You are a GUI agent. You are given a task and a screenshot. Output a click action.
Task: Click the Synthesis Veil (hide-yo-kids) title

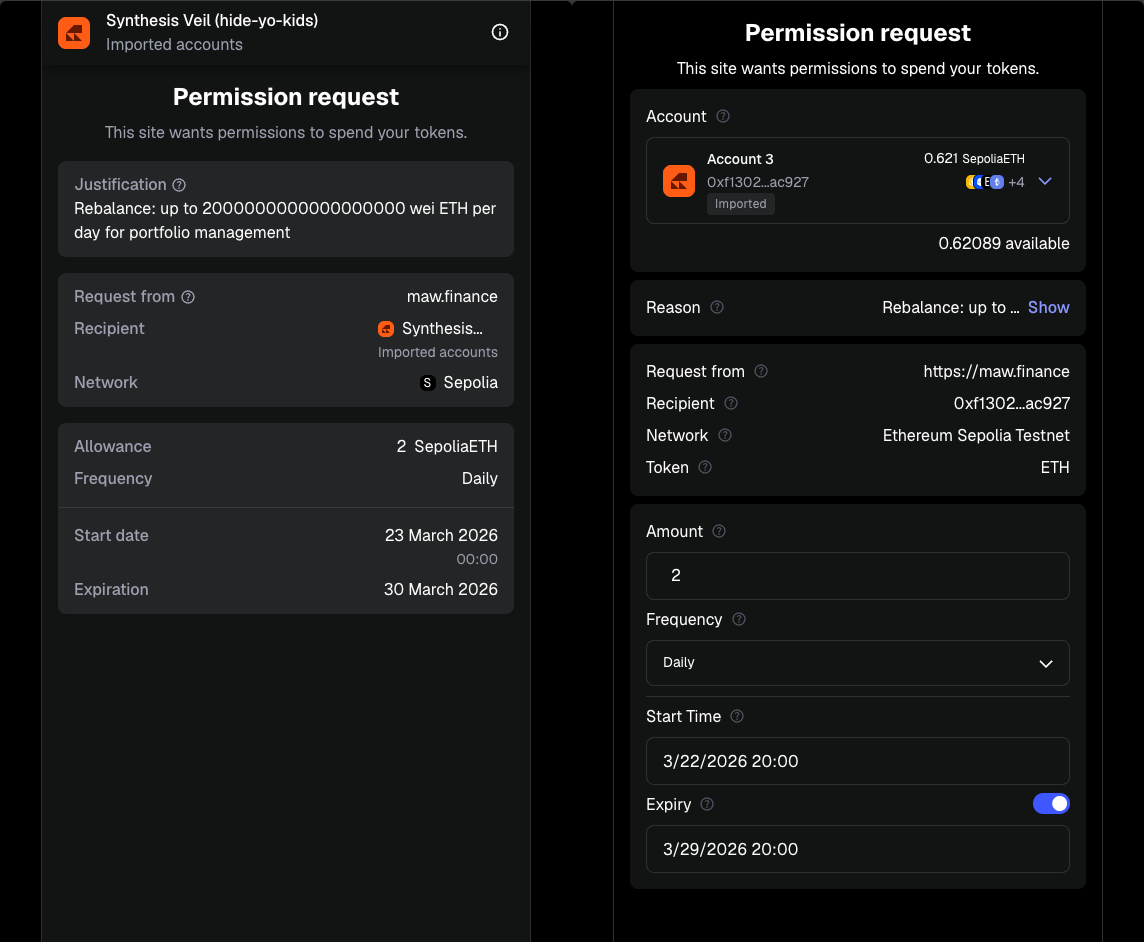tap(212, 20)
